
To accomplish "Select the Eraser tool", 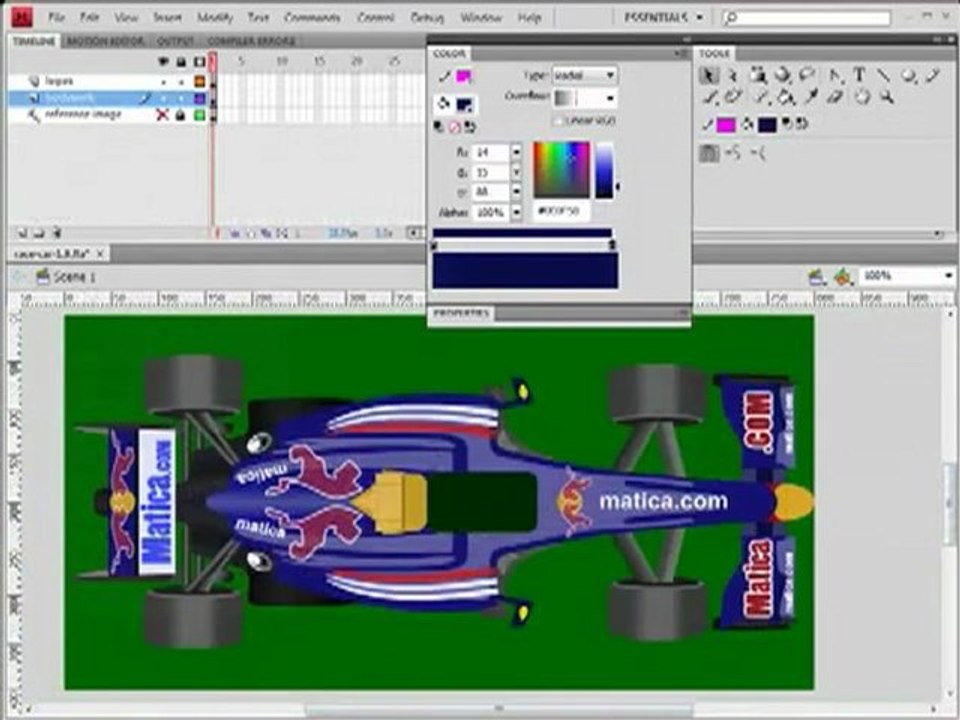I will 835,97.
